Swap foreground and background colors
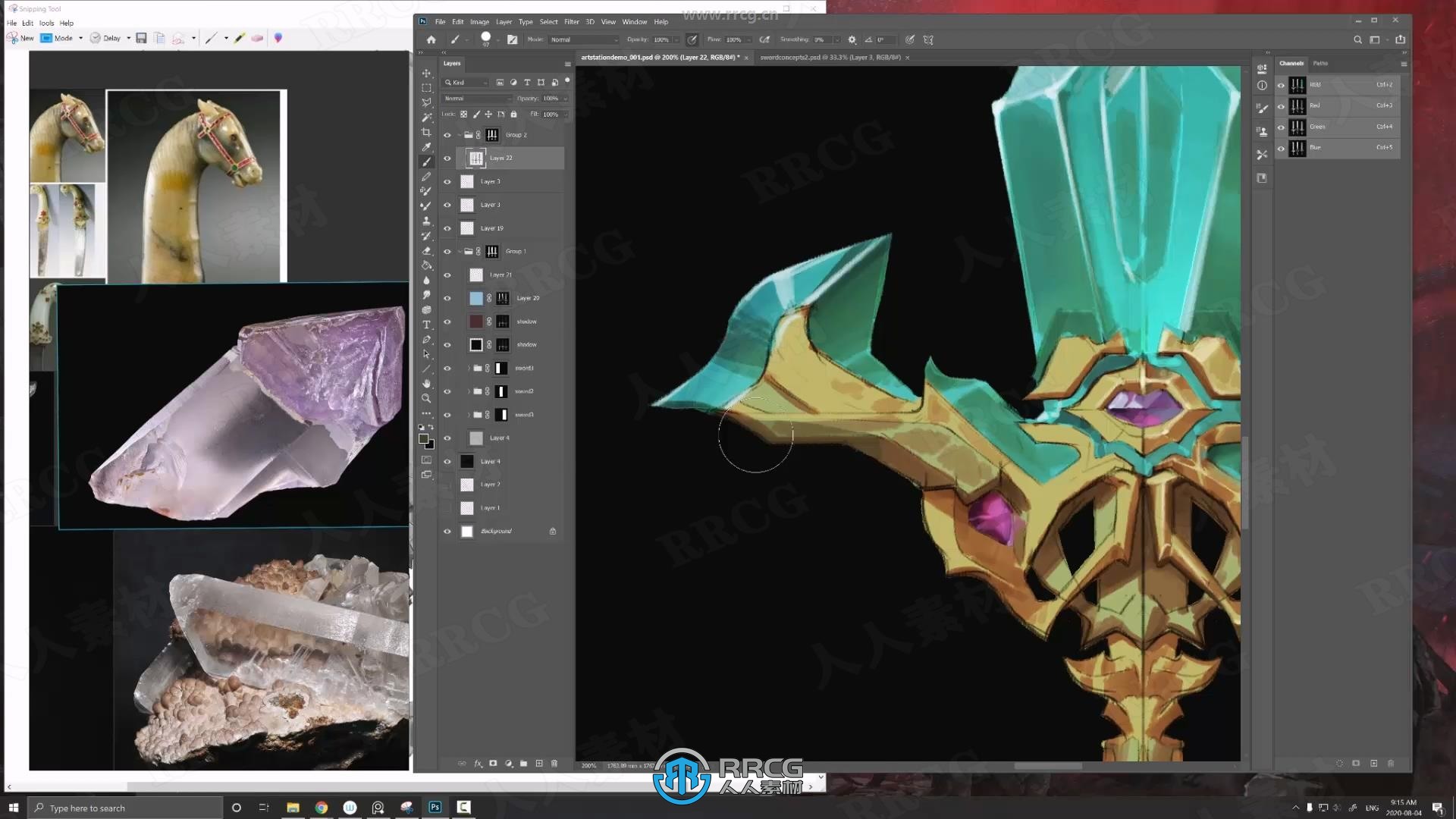Screen dimensions: 1456x819 (x=431, y=428)
